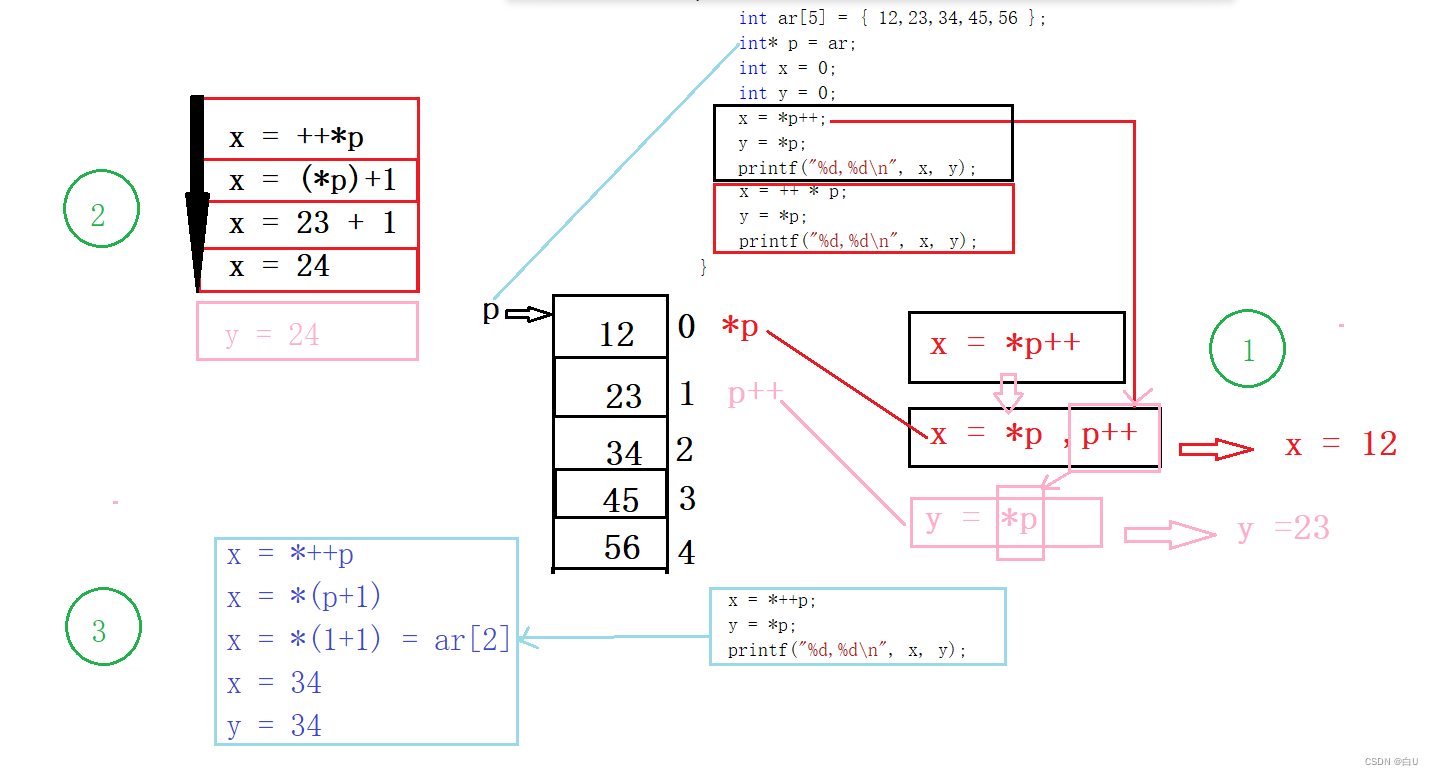Click the code line 'int x = 0;'
Screen dimensions: 1433x775
[787, 68]
